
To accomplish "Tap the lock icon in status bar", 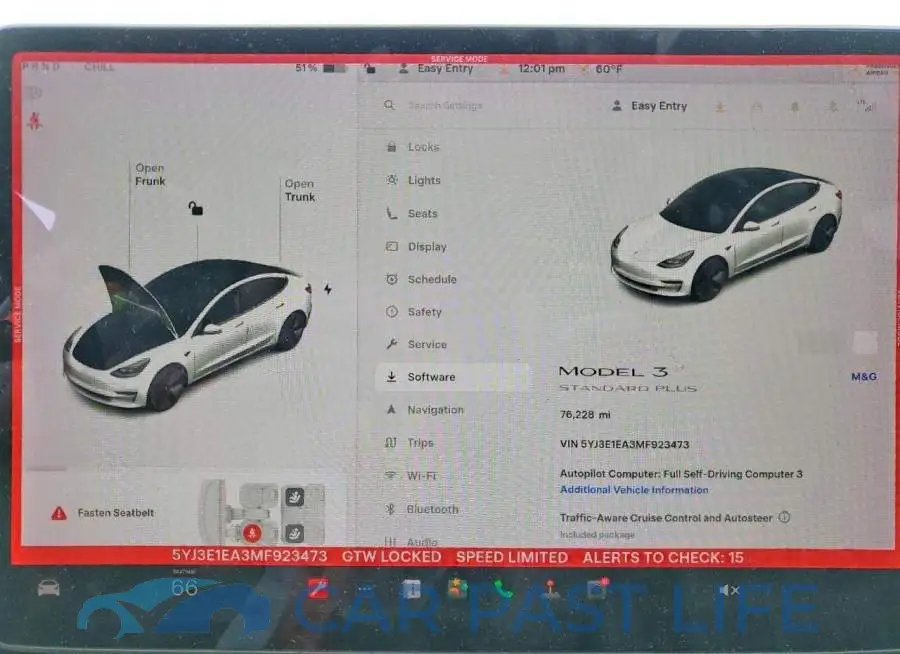I will click(370, 69).
